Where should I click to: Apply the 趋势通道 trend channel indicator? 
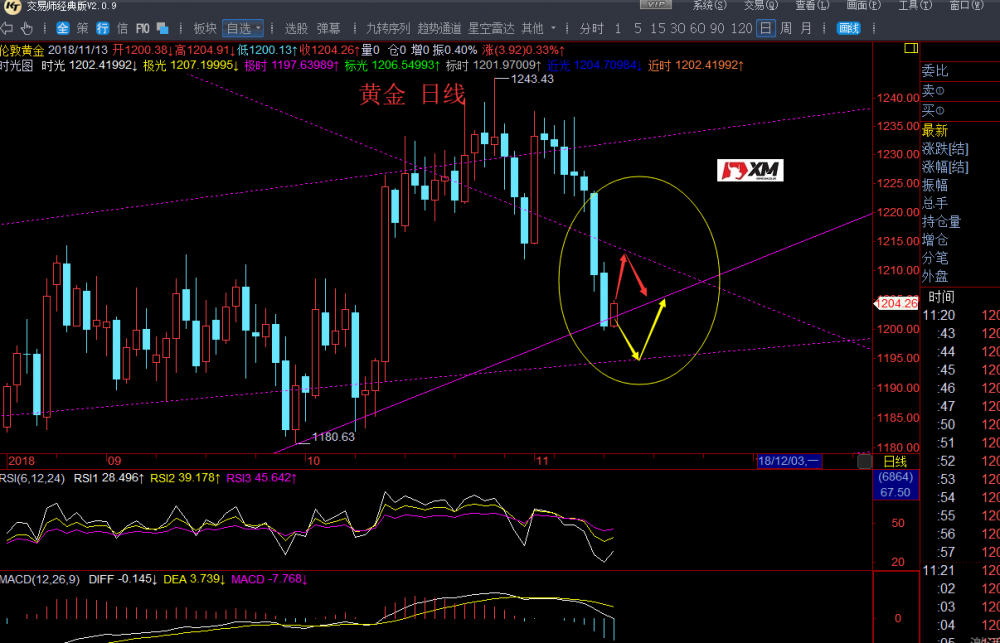(439, 28)
